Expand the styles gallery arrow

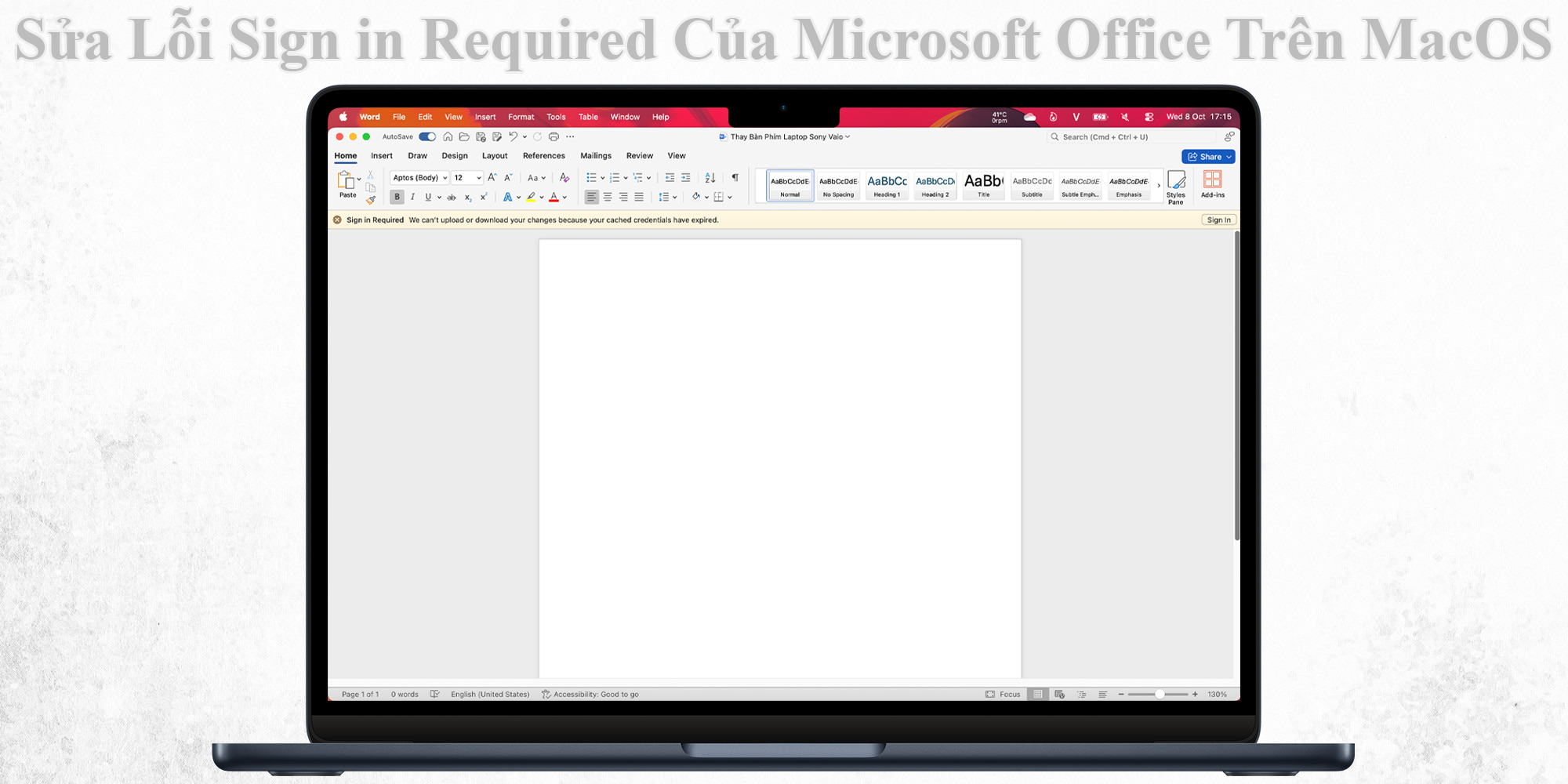pyautogui.click(x=1159, y=186)
